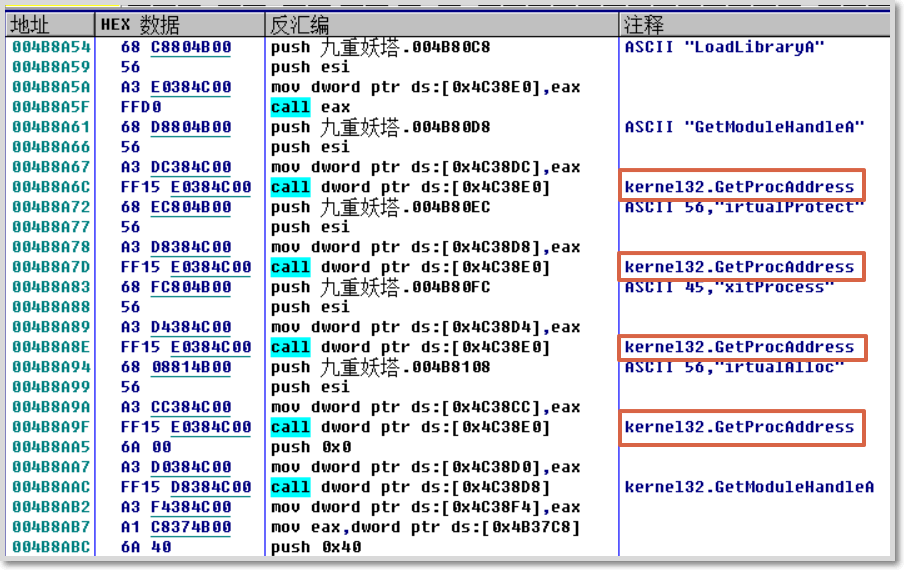Select address 004B8A9F
This screenshot has width=904, height=570.
point(51,427)
